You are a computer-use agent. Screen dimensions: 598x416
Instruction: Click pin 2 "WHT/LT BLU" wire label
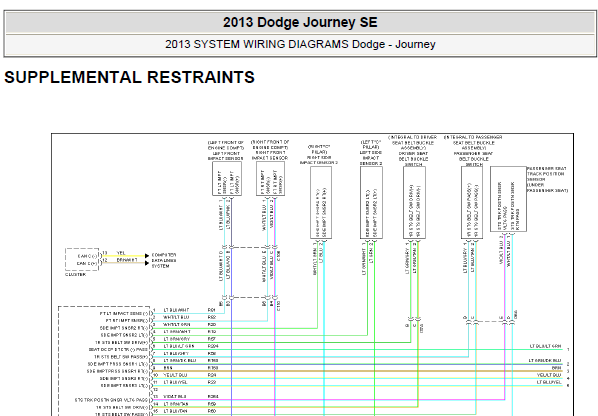176,317
